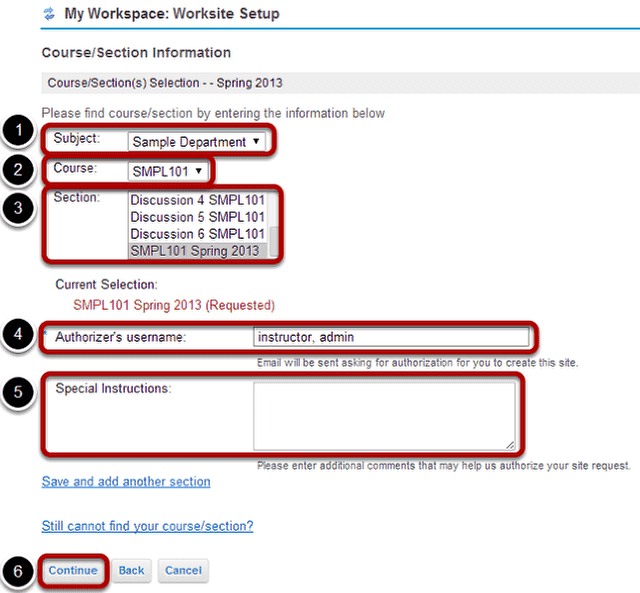Click the number 6 step marker

point(18,571)
